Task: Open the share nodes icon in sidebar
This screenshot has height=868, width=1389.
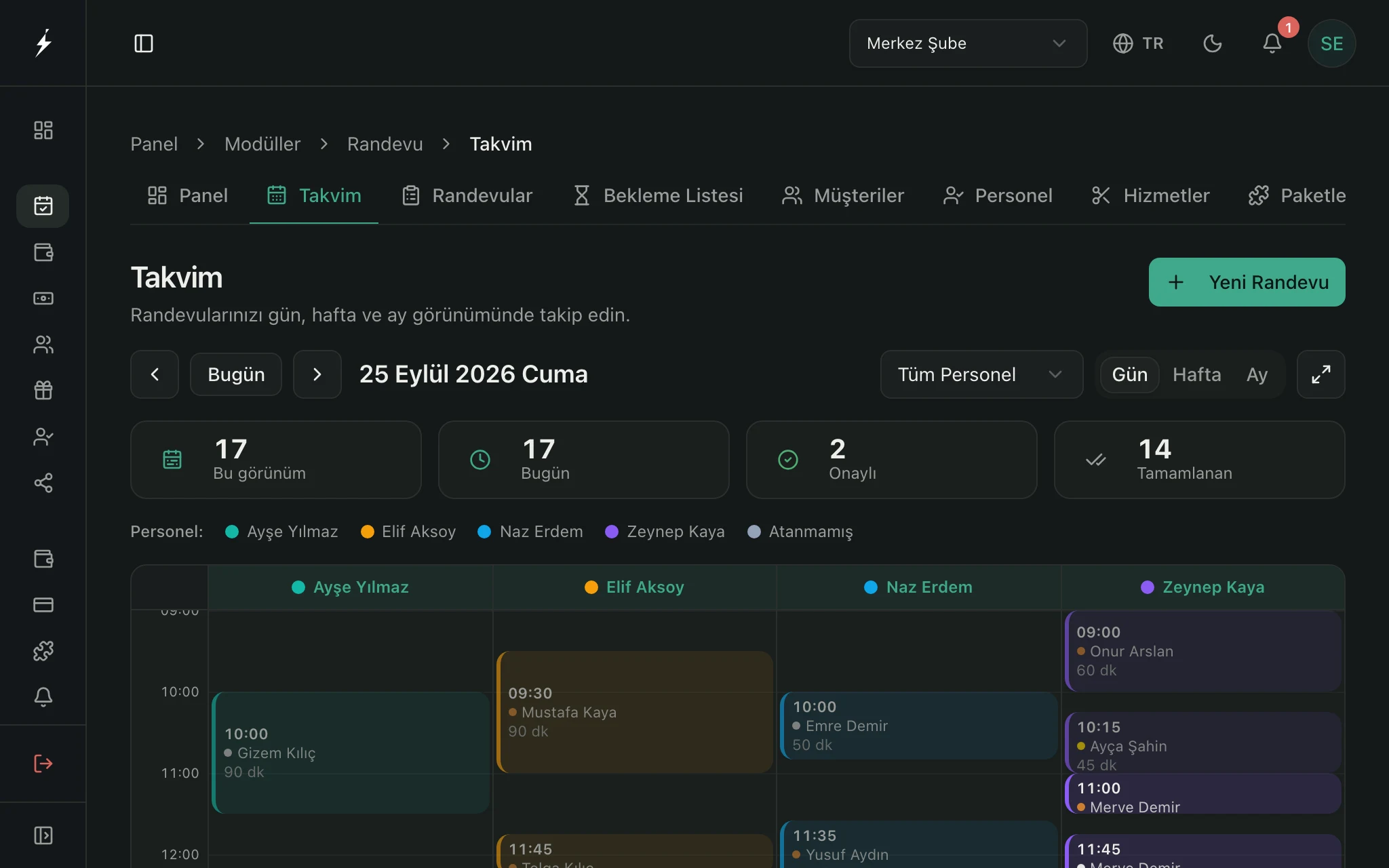Action: click(43, 483)
